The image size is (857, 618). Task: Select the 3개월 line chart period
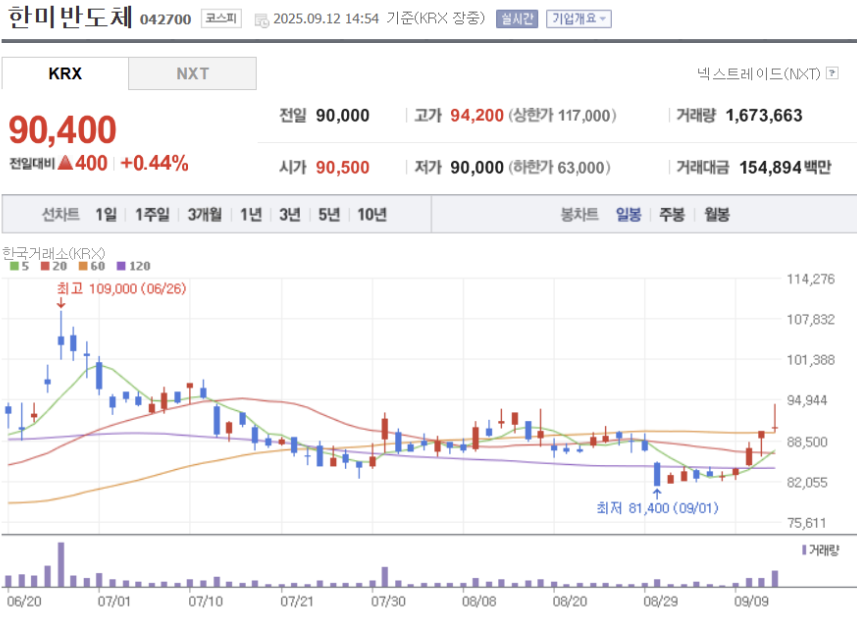coord(204,214)
